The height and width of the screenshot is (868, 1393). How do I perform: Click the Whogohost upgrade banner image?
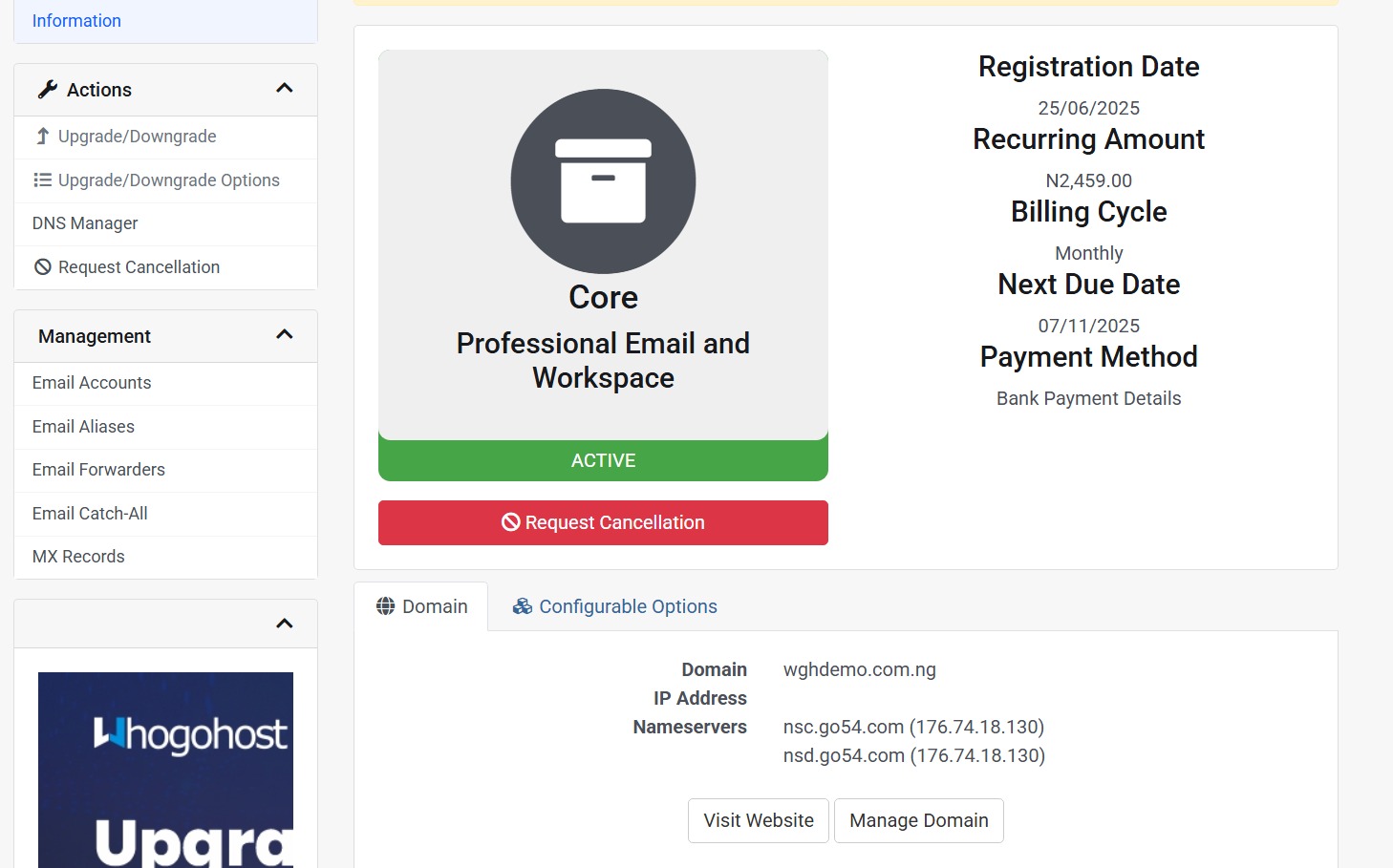pyautogui.click(x=165, y=770)
